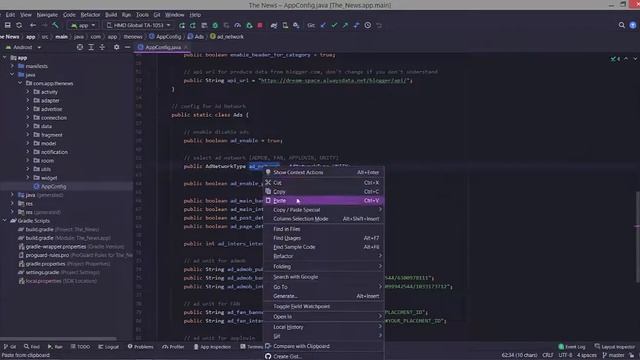Image resolution: width=640 pixels, height=360 pixels.
Task: Open the Refactor submenu in context menu
Action: coord(323,256)
